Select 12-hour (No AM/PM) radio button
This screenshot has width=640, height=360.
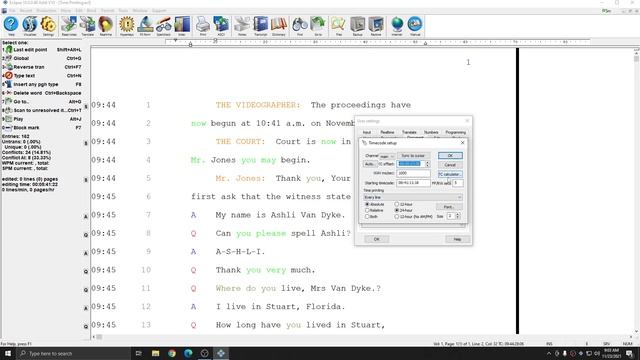click(396, 217)
